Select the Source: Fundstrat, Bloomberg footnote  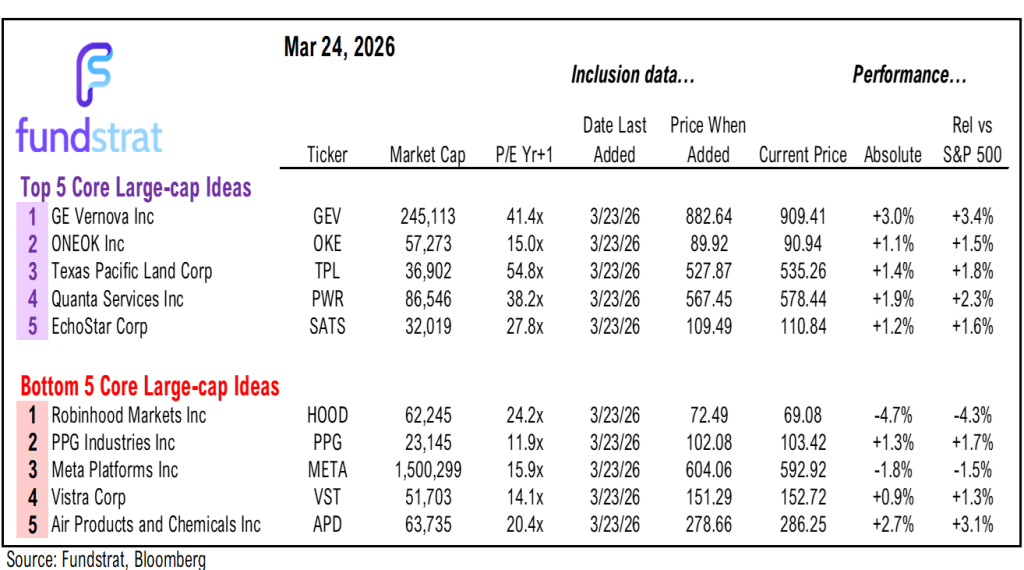pos(105,560)
